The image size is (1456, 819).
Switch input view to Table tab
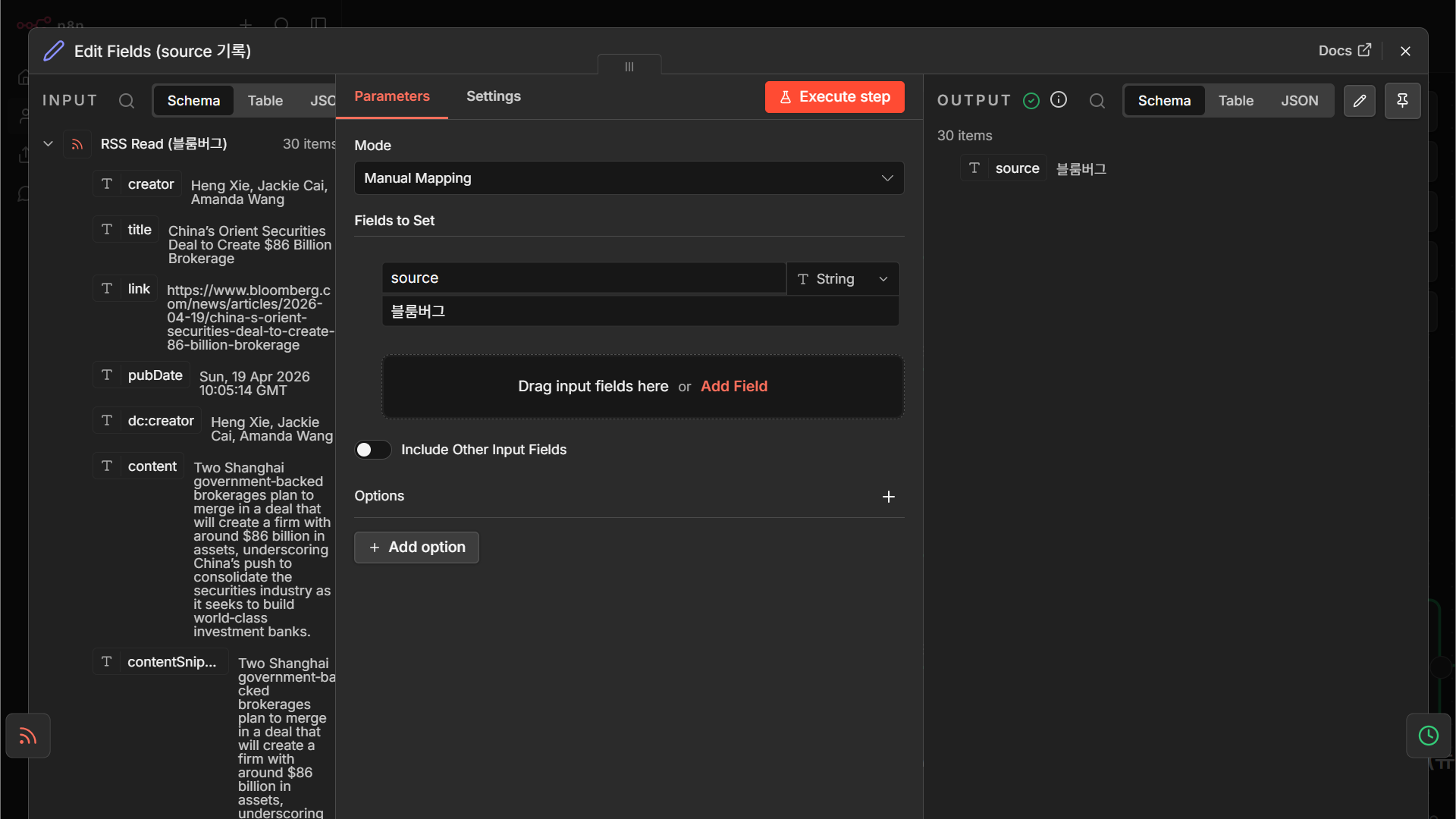click(265, 101)
